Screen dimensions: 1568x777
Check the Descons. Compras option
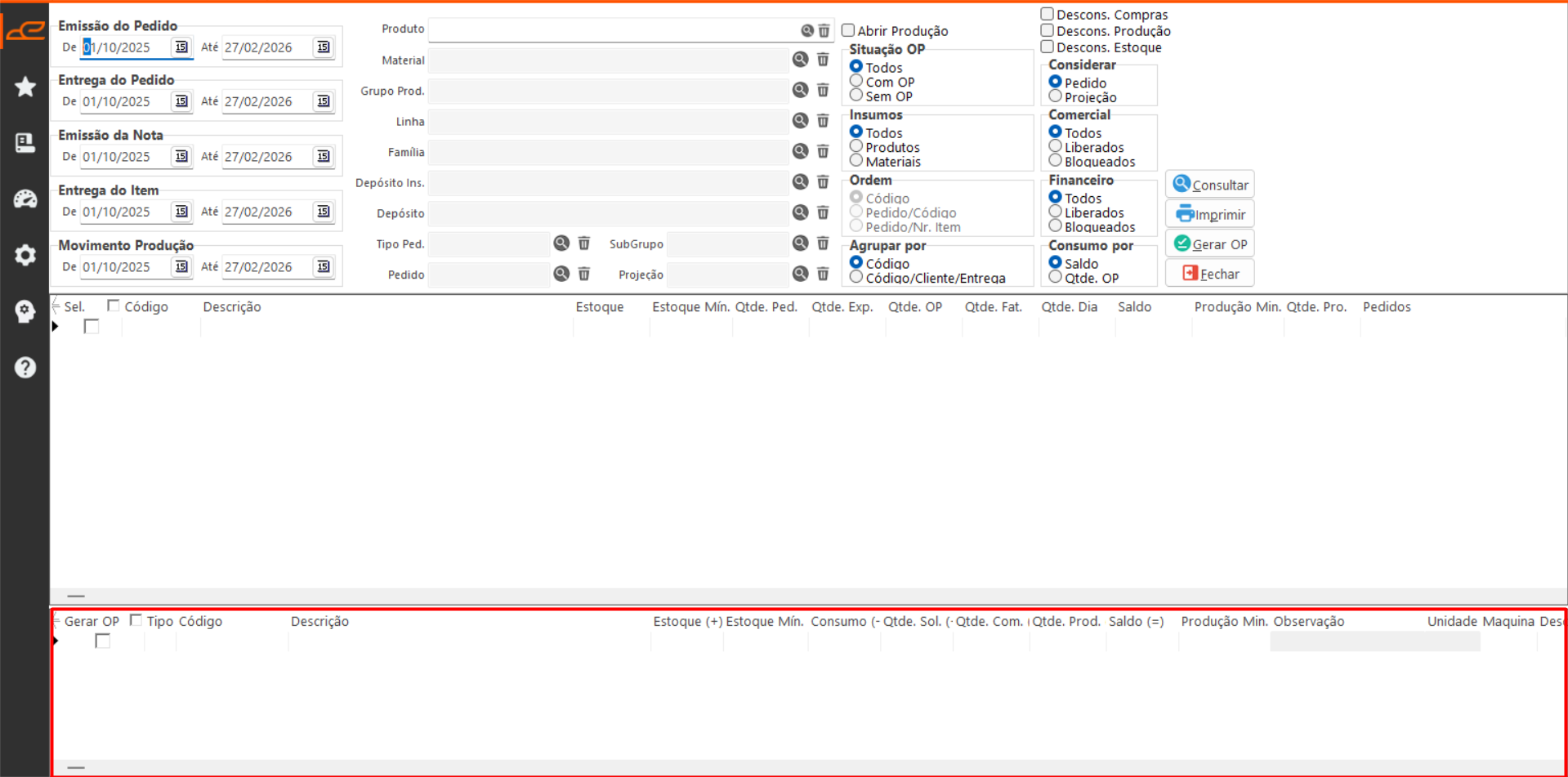(x=1047, y=14)
